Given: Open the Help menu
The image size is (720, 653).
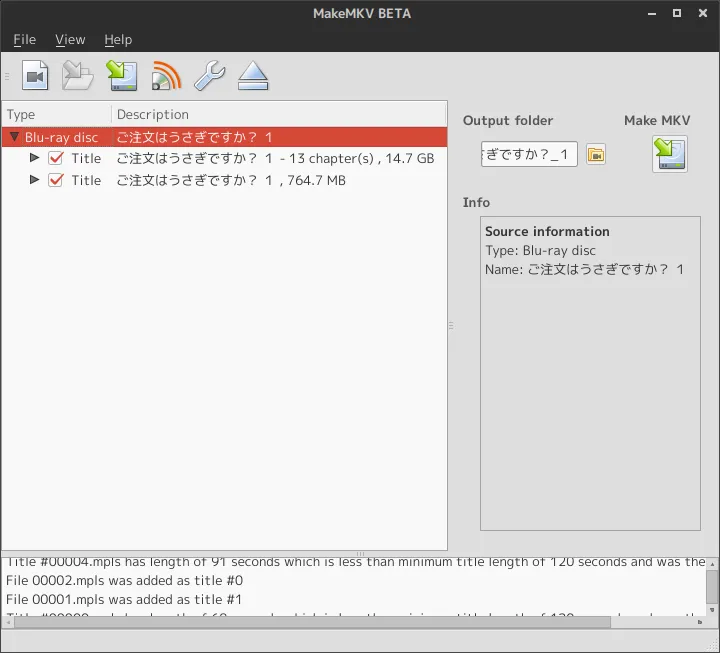Looking at the screenshot, I should coord(118,40).
